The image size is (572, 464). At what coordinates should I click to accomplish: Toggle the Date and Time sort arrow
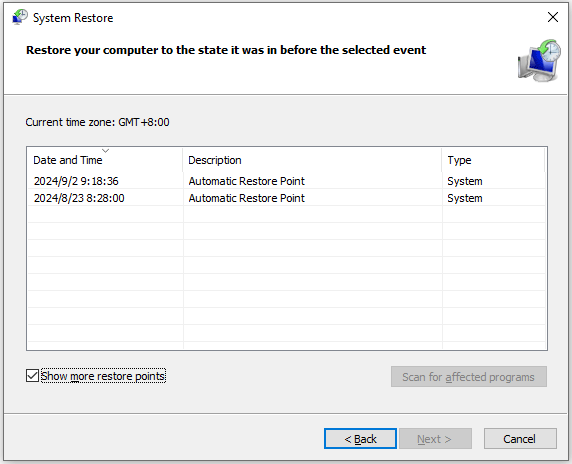pyautogui.click(x=105, y=150)
